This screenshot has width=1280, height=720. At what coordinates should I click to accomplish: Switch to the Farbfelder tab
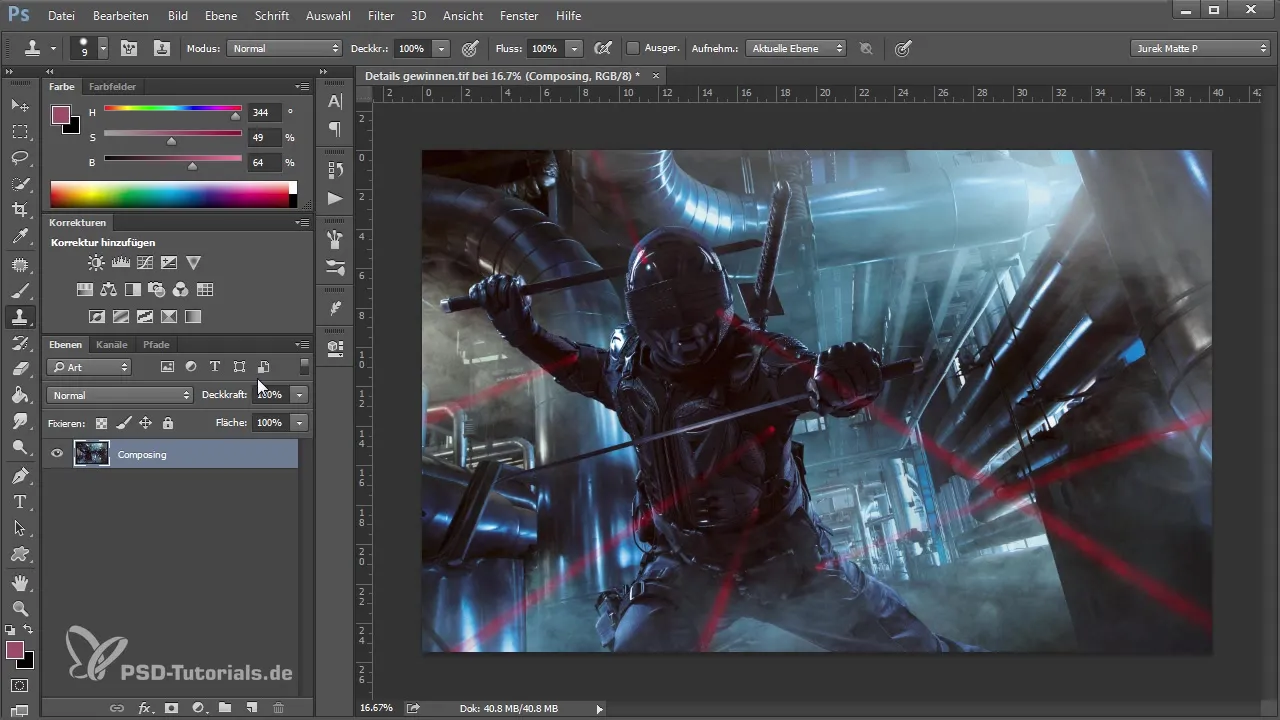pos(112,87)
